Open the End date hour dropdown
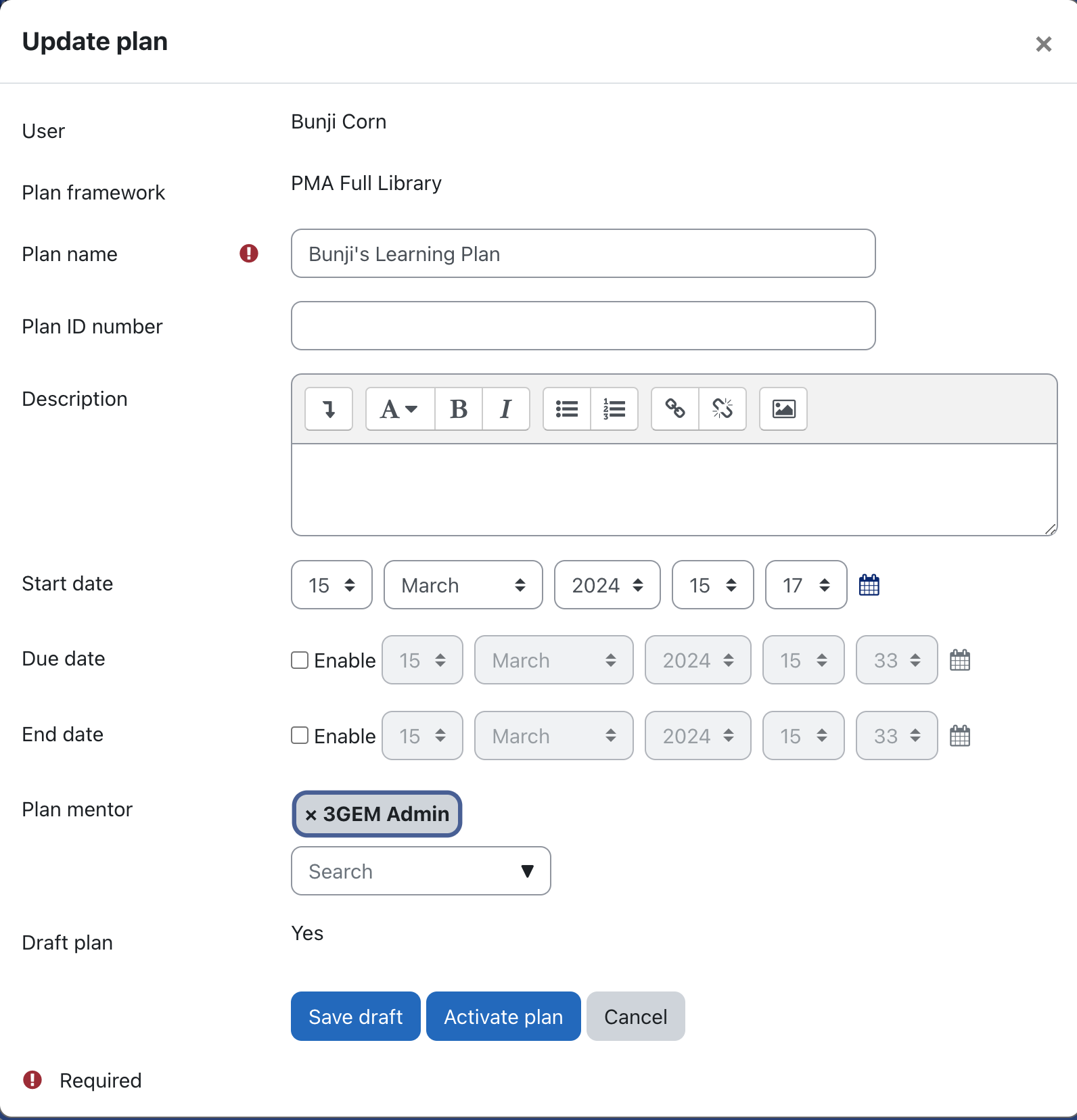Viewport: 1077px width, 1120px height. (x=804, y=736)
